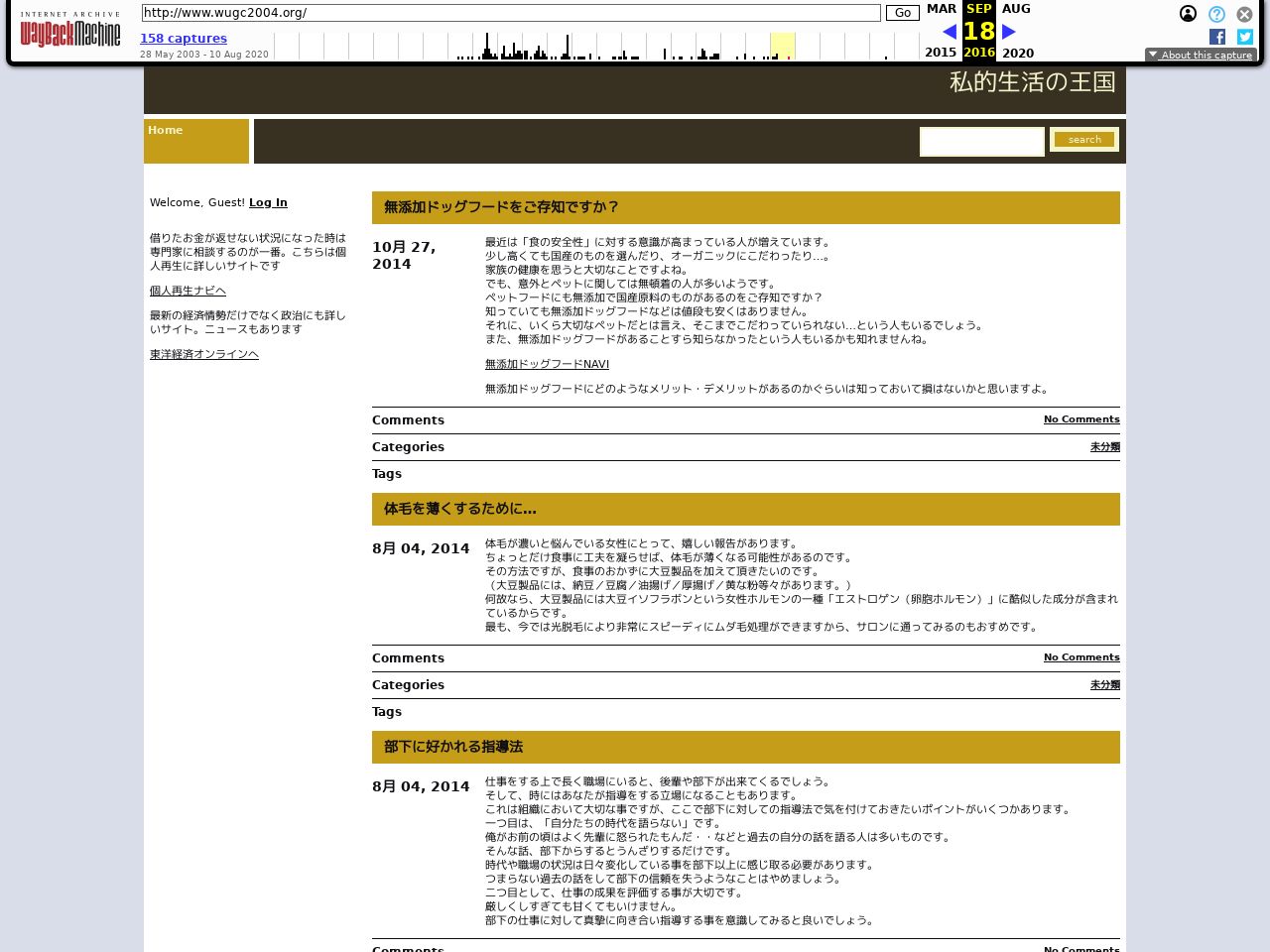The height and width of the screenshot is (952, 1270).
Task: Share capture on Facebook
Action: [1216, 37]
